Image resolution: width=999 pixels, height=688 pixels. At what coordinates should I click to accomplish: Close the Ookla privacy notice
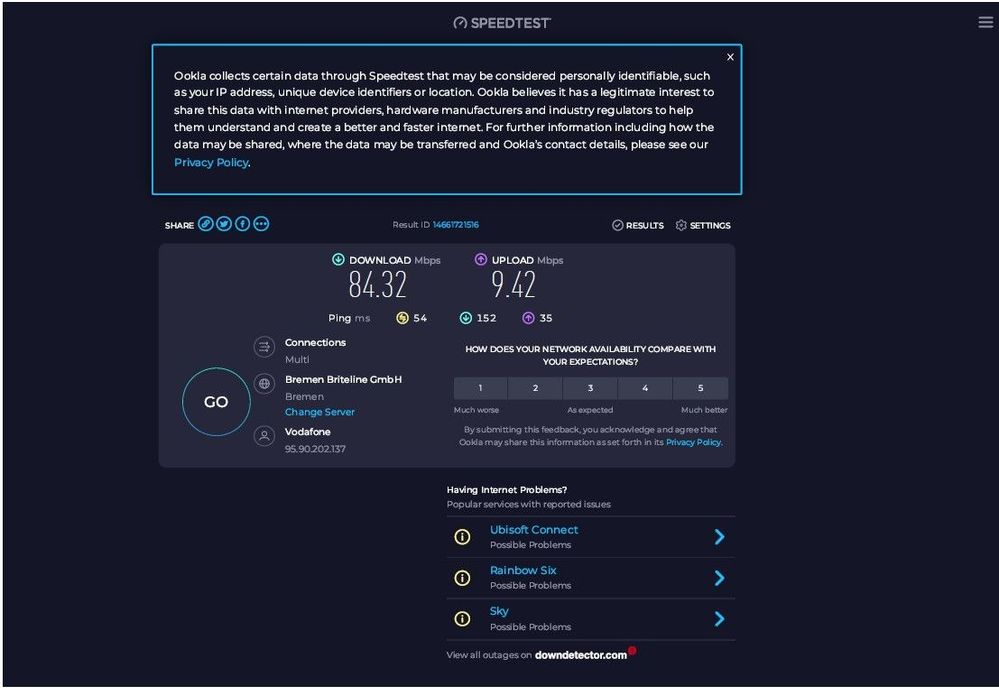[730, 57]
